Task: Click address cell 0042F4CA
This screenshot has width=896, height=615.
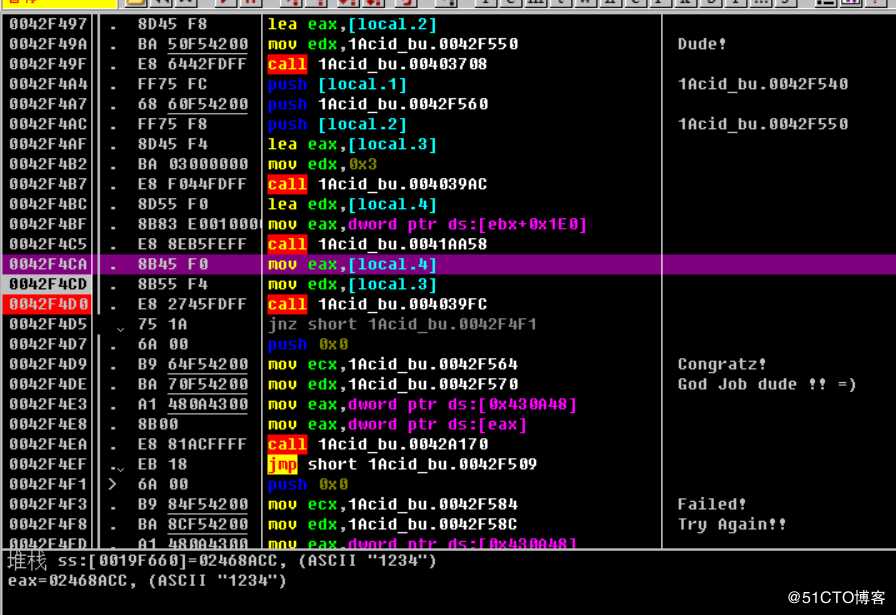Action: 48,265
